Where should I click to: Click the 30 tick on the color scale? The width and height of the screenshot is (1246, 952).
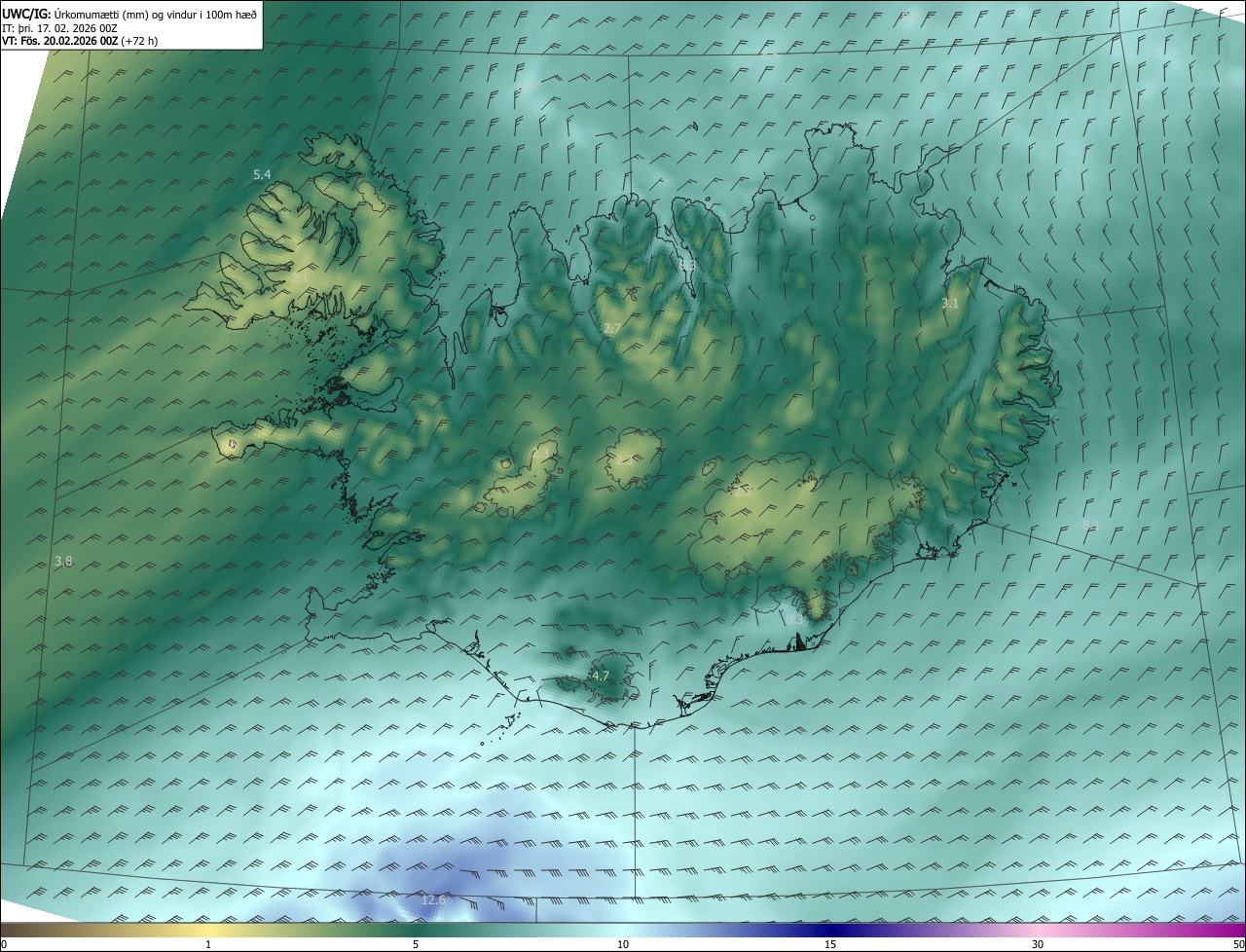click(1038, 944)
